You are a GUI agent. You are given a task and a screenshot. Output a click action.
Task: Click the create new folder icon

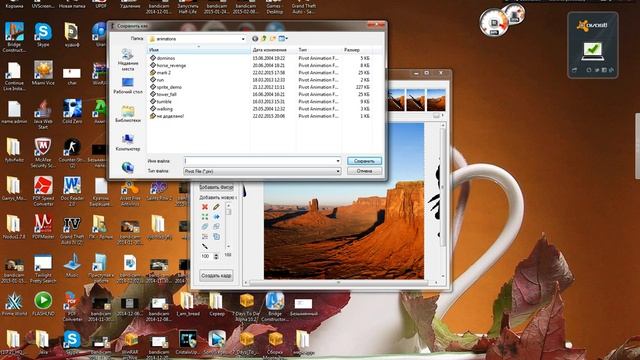pos(273,39)
